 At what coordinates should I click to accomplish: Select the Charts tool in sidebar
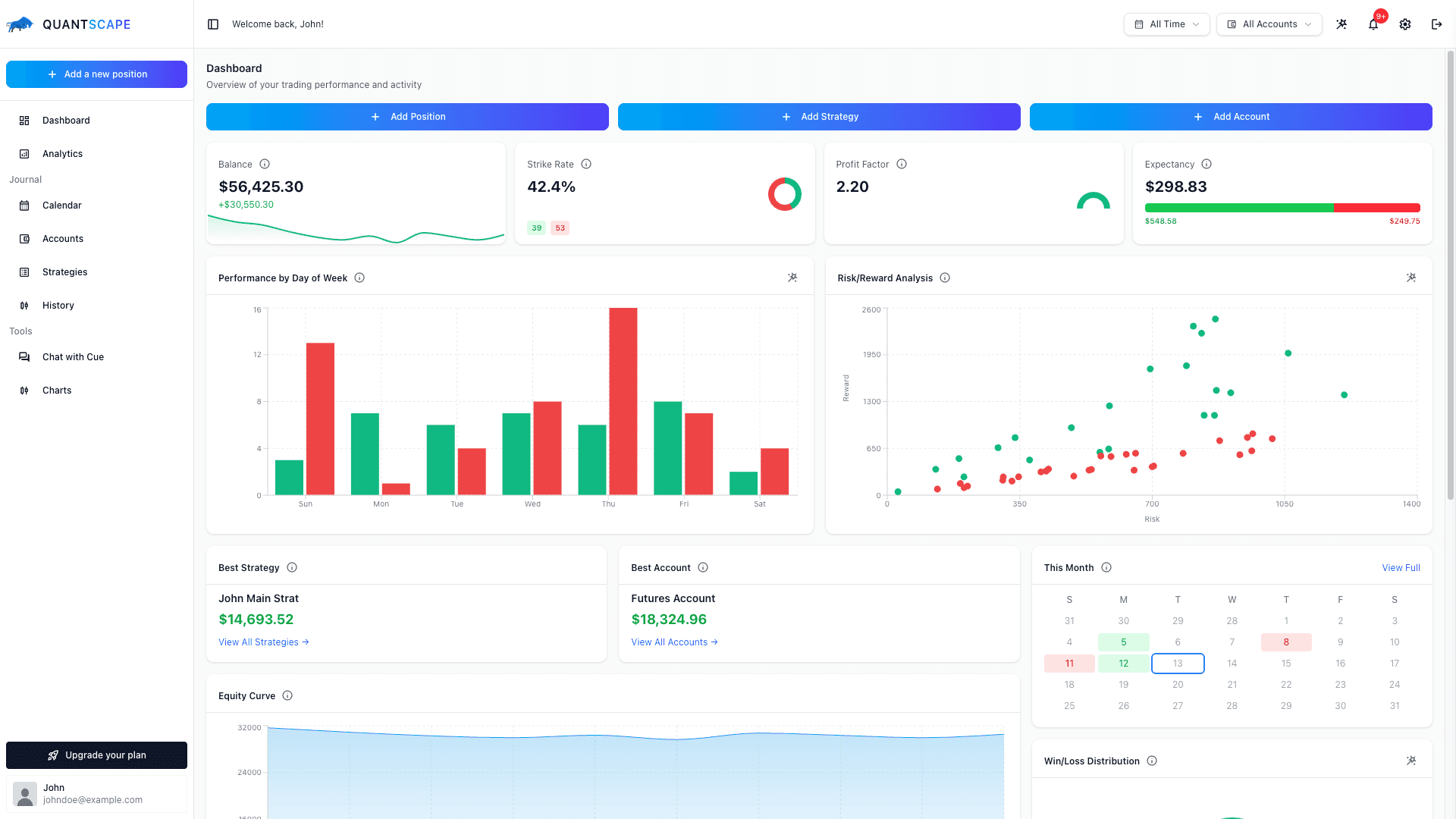point(55,390)
